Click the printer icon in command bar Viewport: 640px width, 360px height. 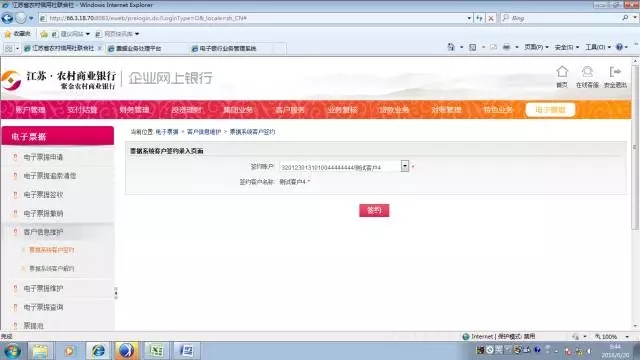506,47
